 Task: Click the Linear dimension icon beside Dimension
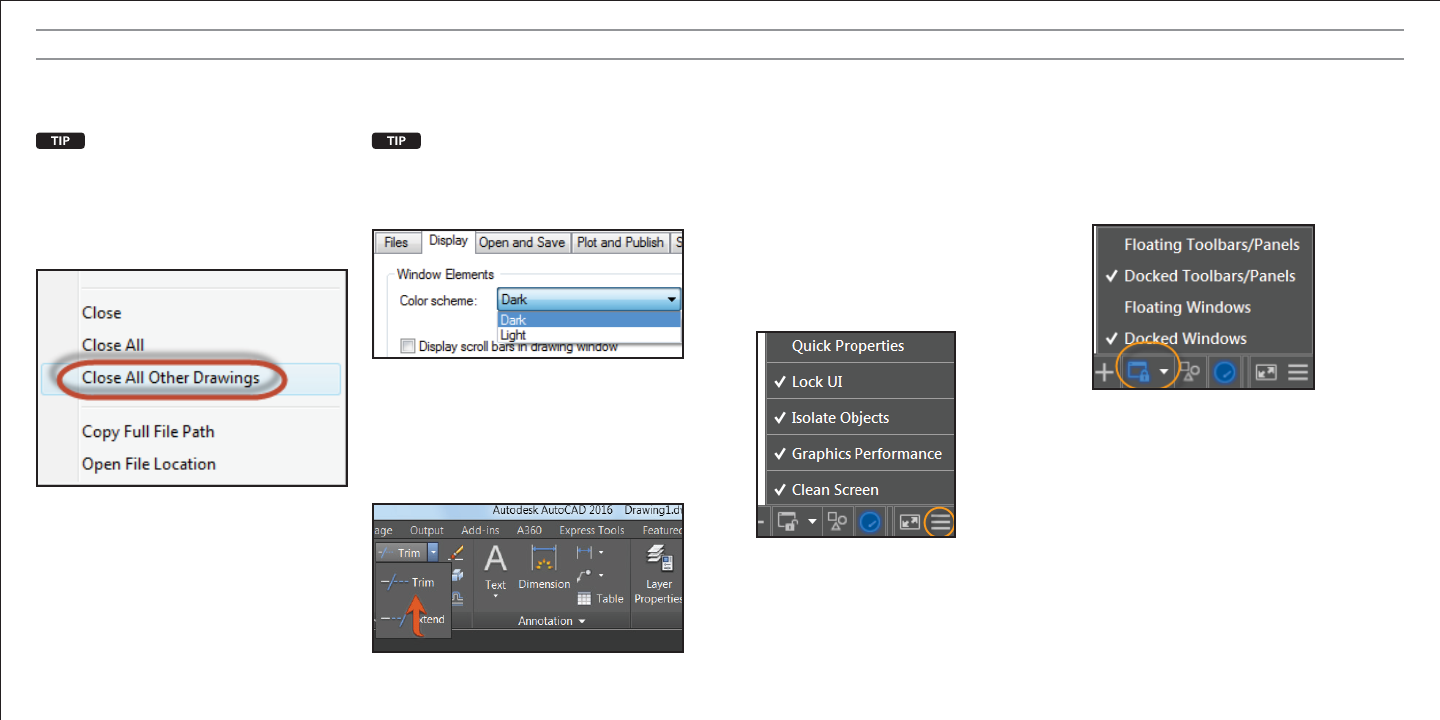(584, 552)
